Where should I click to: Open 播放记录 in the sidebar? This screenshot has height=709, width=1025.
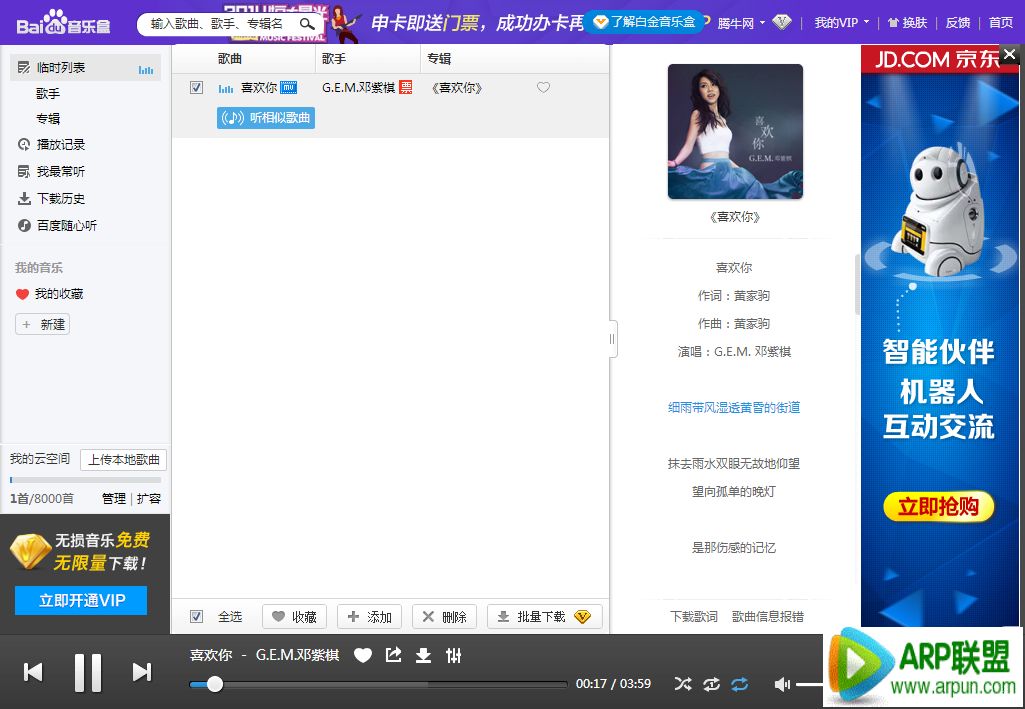click(x=60, y=145)
